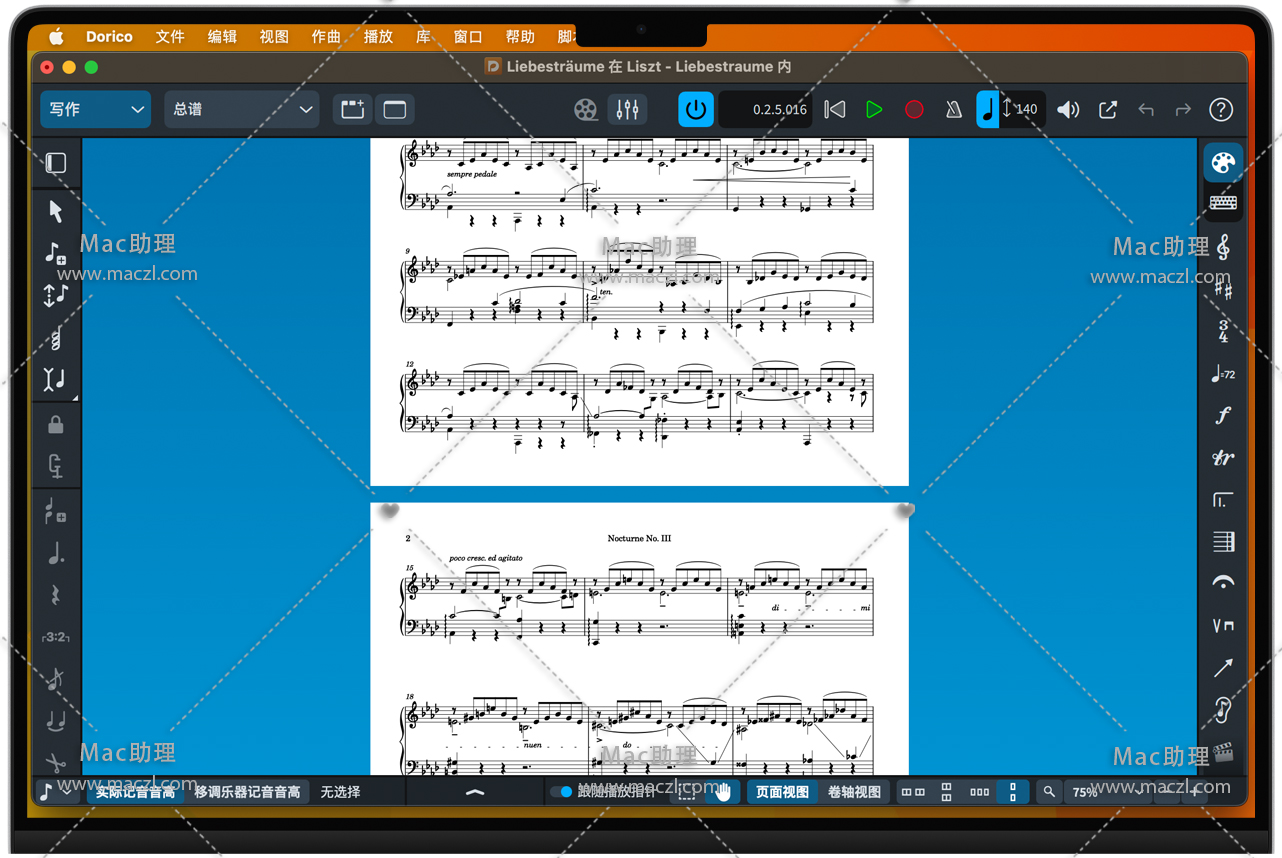Toggle the audio engine power button
Screen dimensions: 1282x858
tap(696, 110)
